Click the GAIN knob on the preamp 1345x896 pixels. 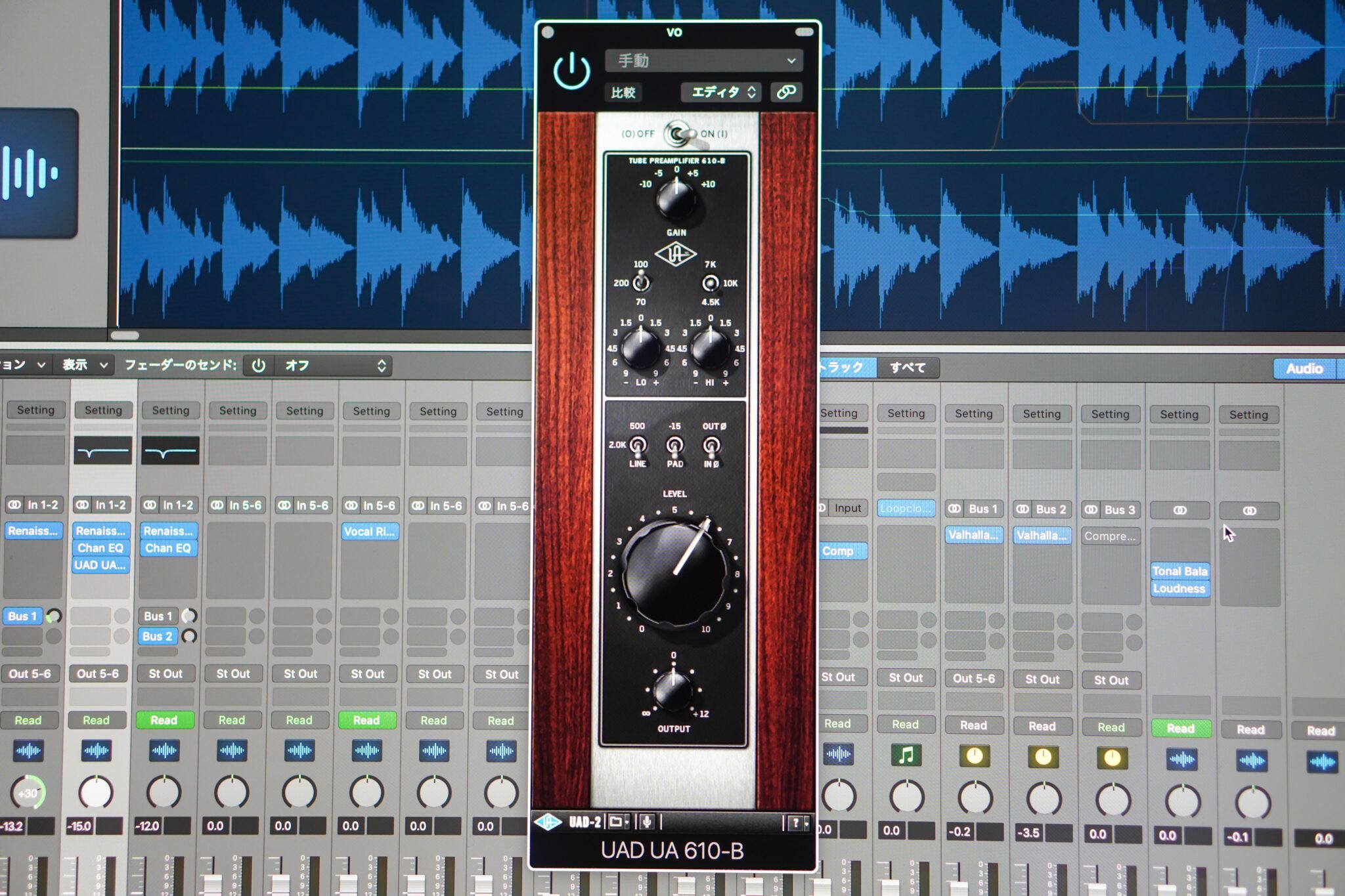(x=676, y=198)
